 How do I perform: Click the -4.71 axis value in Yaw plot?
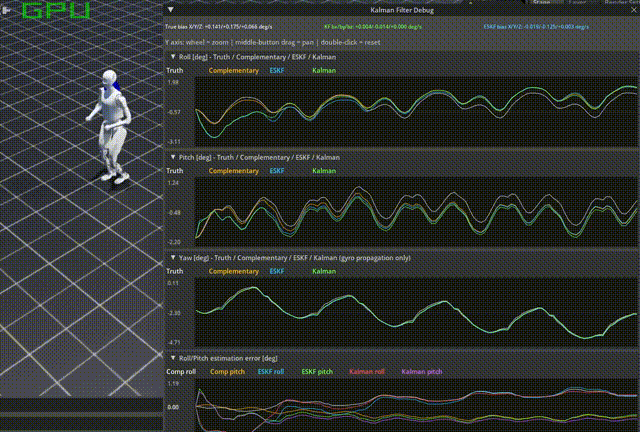[x=174, y=343]
